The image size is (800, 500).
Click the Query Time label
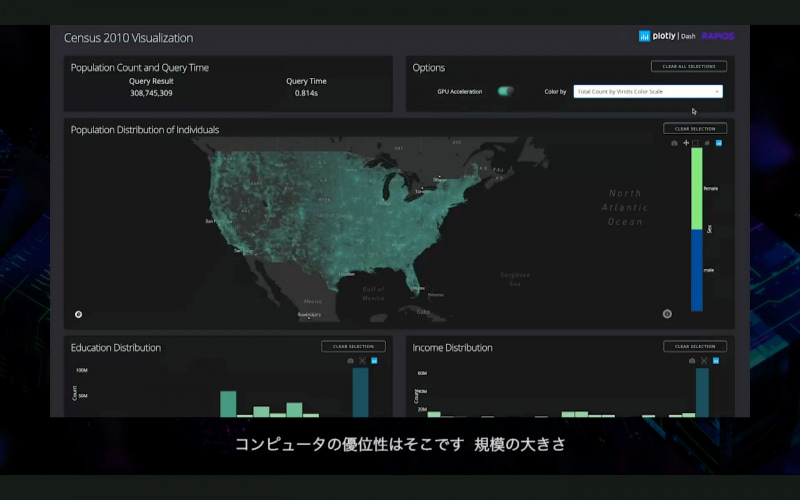[306, 81]
